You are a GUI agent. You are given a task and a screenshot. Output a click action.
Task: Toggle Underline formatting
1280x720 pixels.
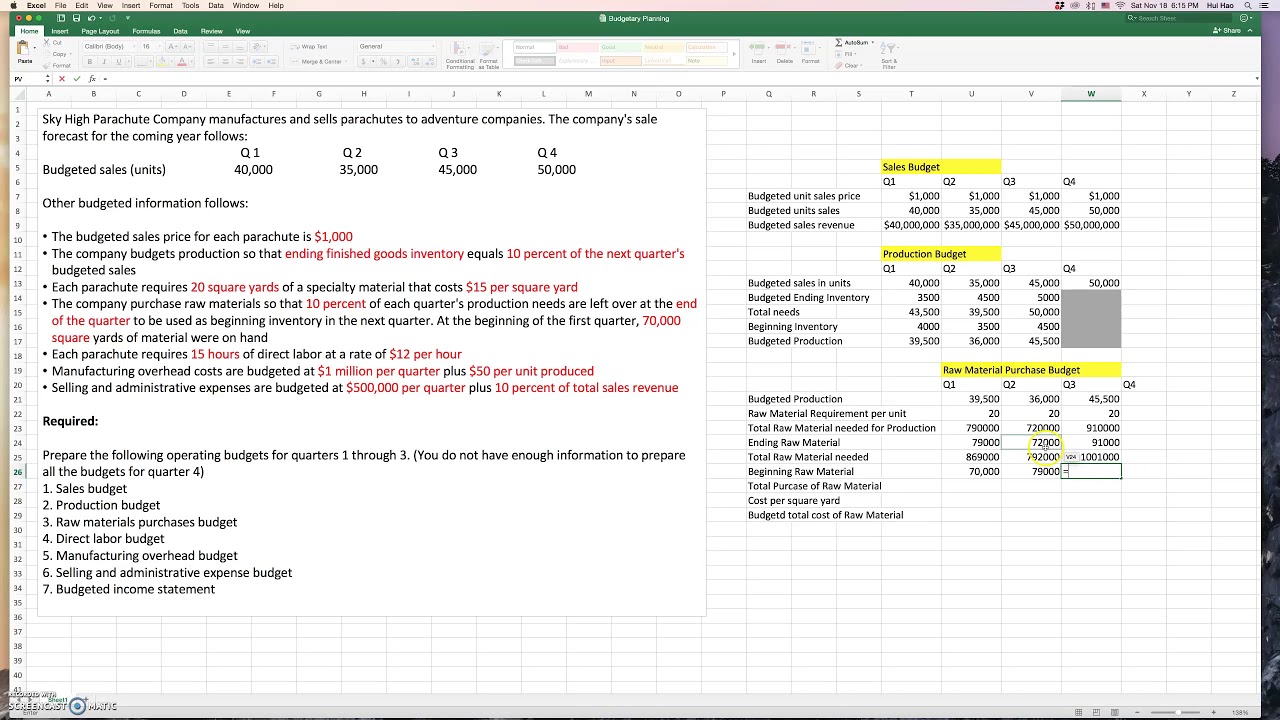pos(117,62)
